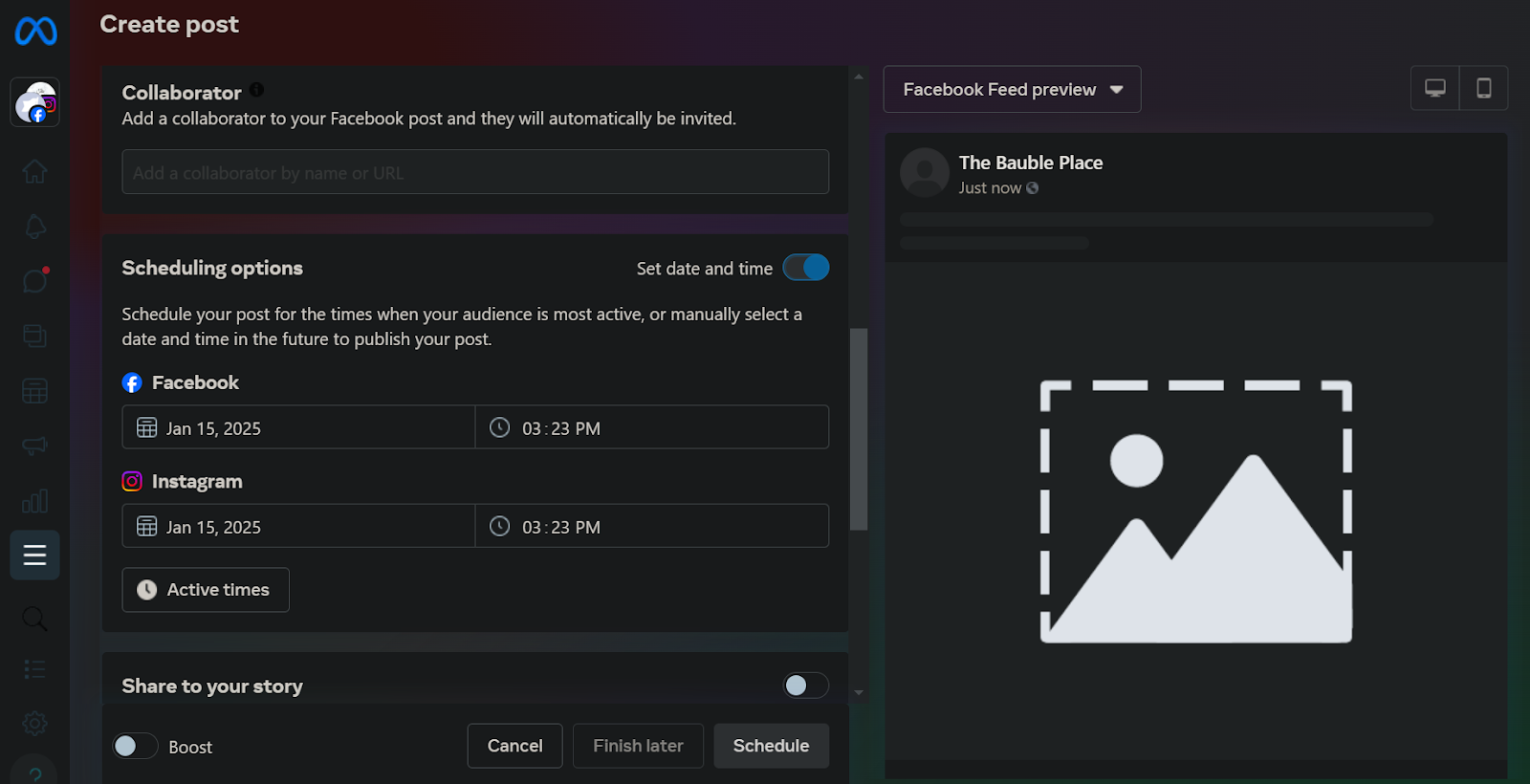Click the Search magnifier in sidebar
1530x784 pixels.
pyautogui.click(x=34, y=619)
